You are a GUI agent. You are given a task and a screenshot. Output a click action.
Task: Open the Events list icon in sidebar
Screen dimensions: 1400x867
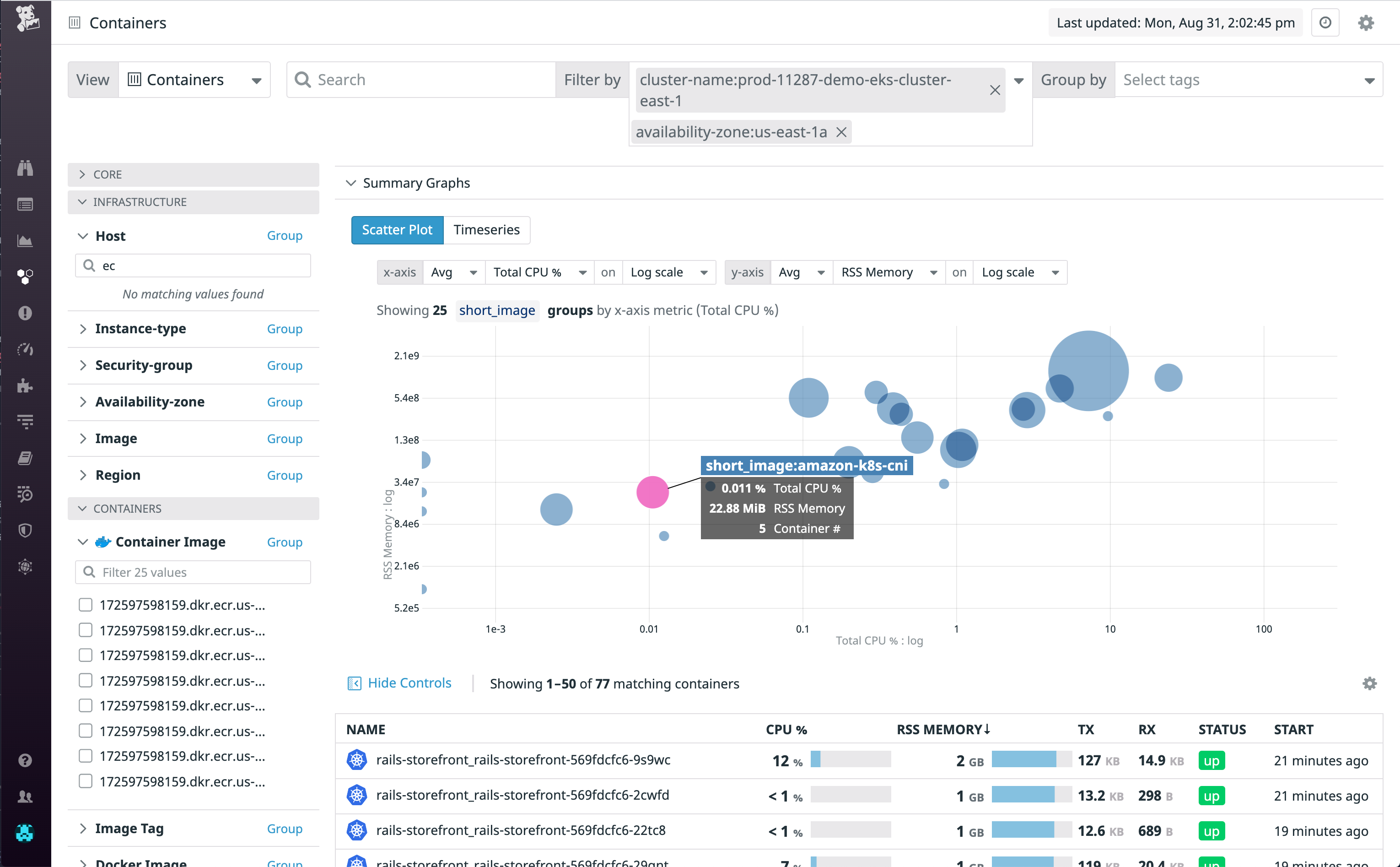(x=25, y=204)
